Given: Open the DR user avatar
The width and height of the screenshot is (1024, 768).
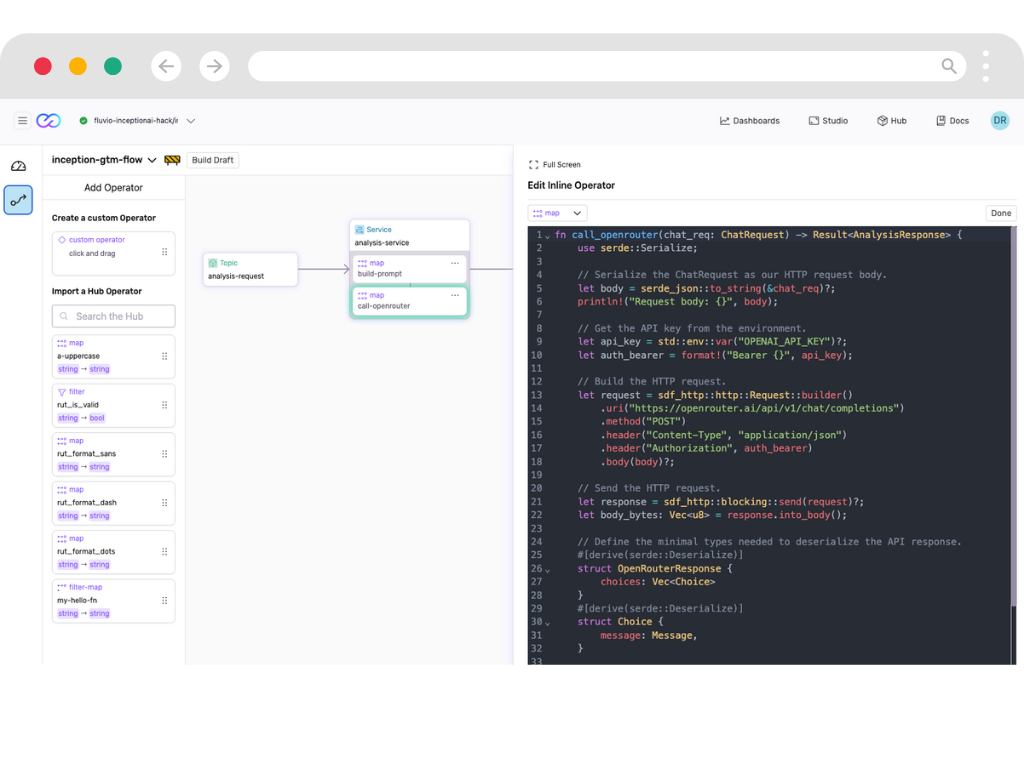Looking at the screenshot, I should point(999,121).
